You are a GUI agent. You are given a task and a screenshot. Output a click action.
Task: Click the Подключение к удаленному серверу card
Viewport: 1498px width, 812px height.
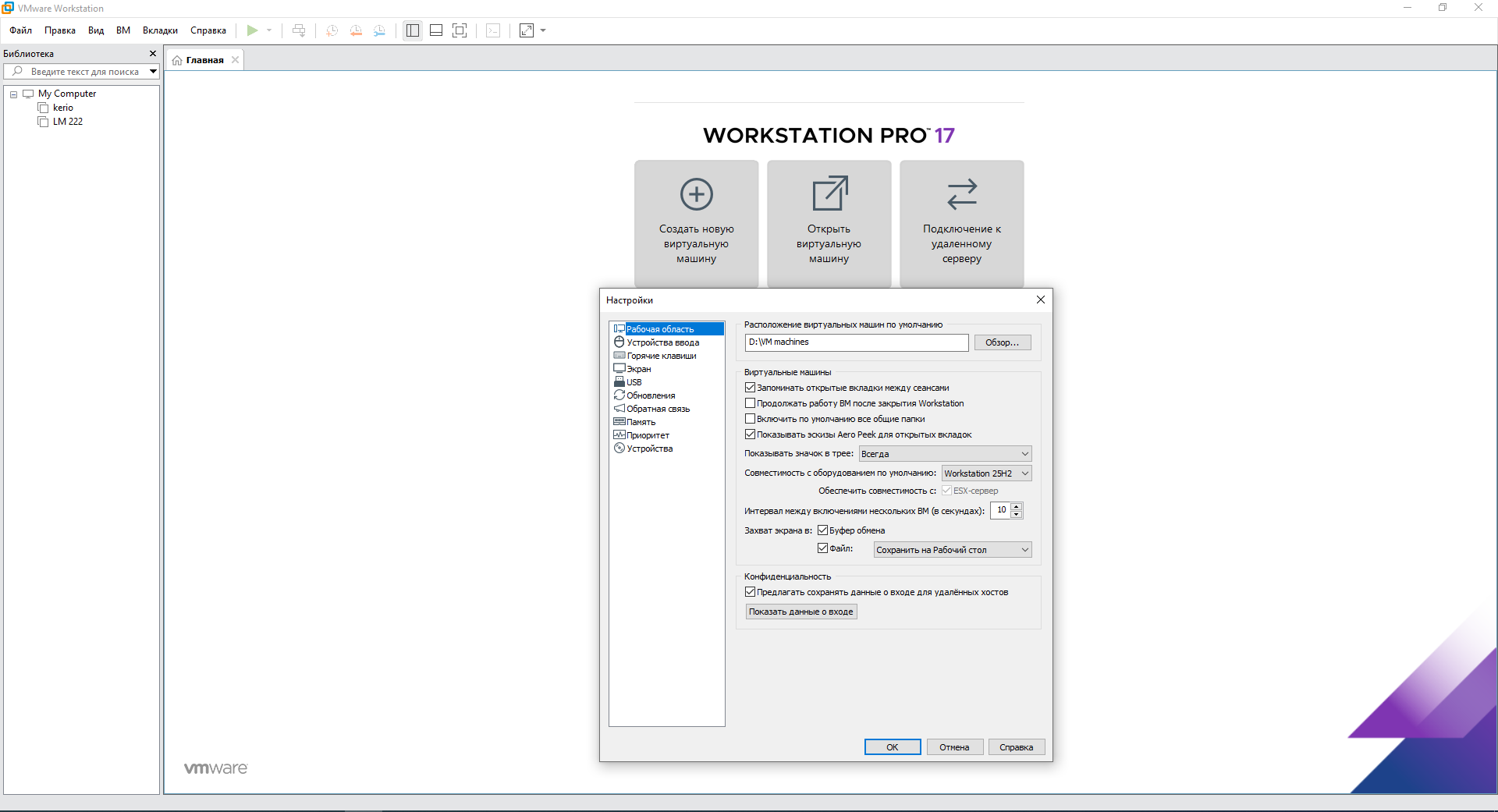962,224
